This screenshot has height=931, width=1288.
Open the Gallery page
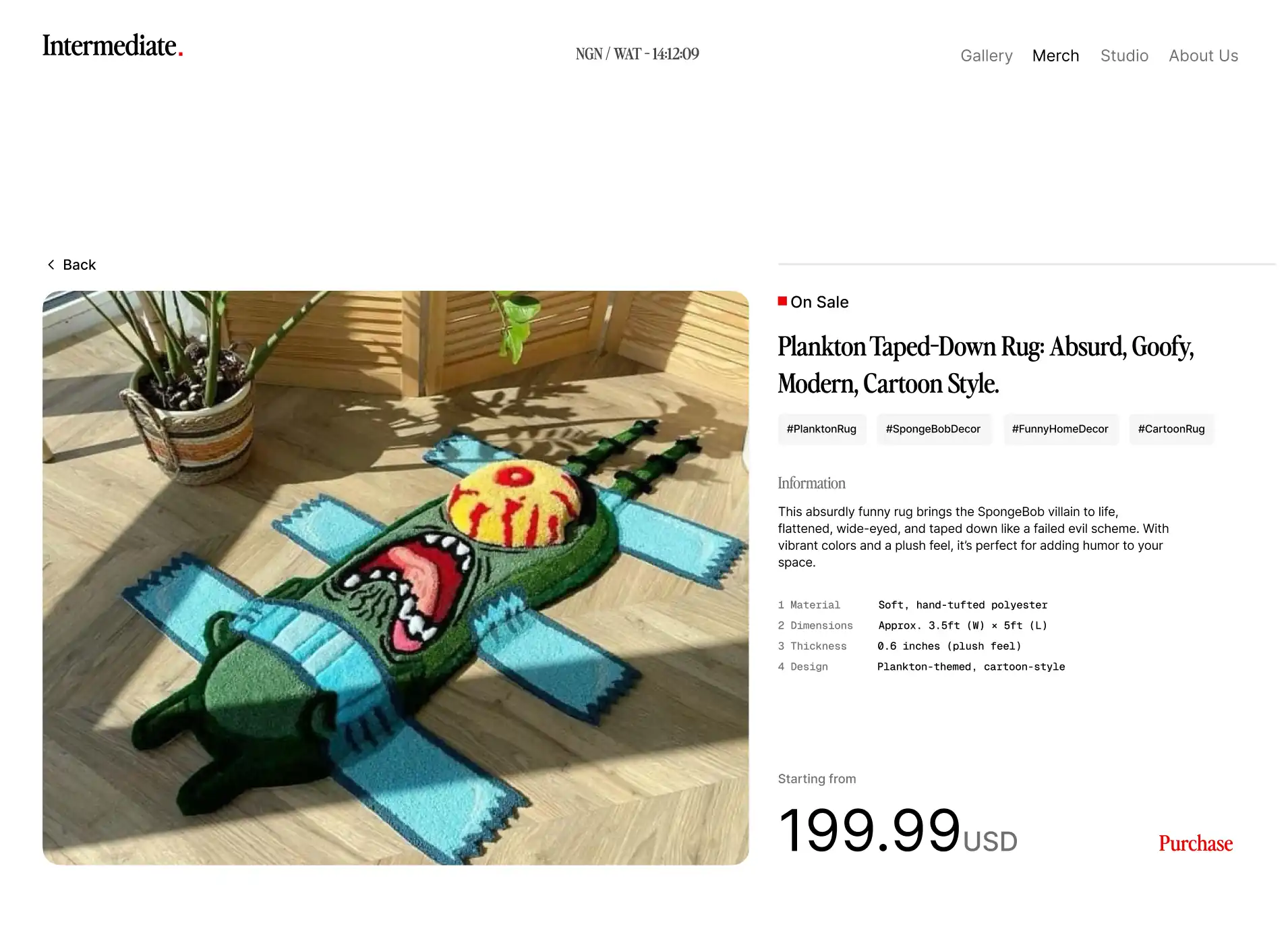coord(986,56)
